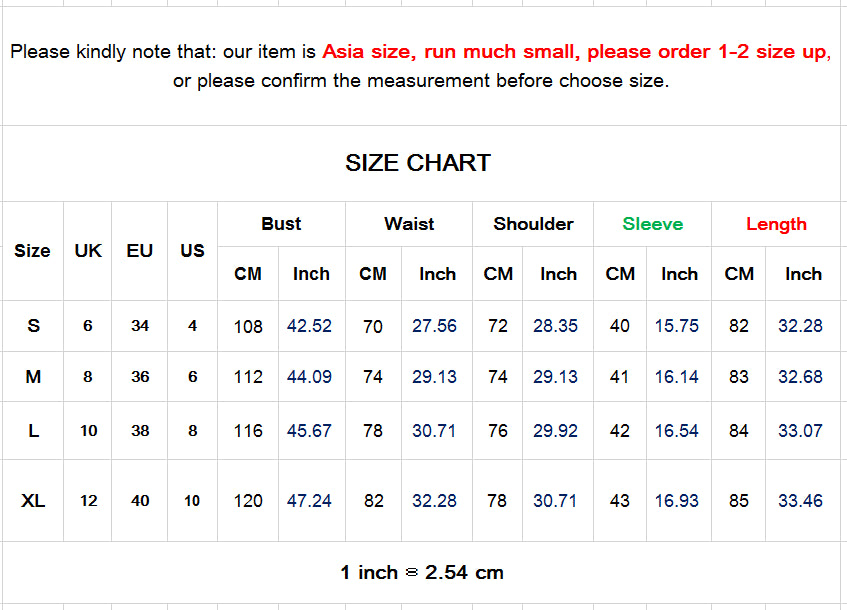Screen dimensions: 847x610
Task: Click the SIZE CHART title
Action: point(418,163)
